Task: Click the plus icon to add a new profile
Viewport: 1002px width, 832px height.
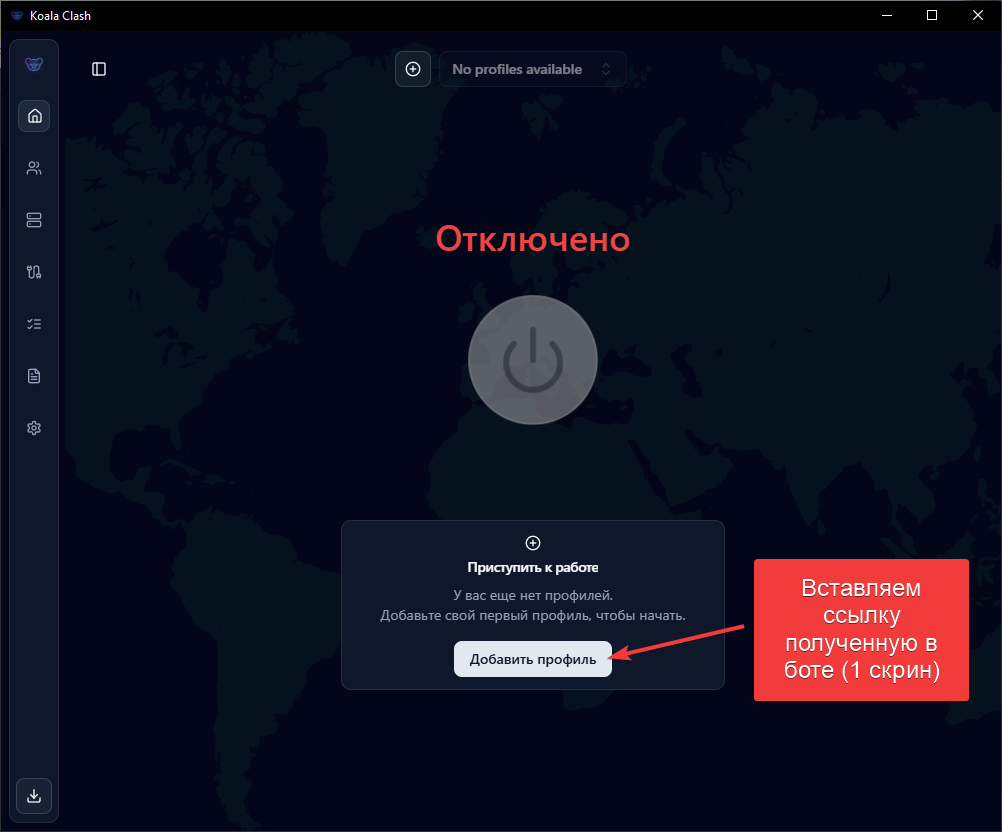Action: pos(413,68)
